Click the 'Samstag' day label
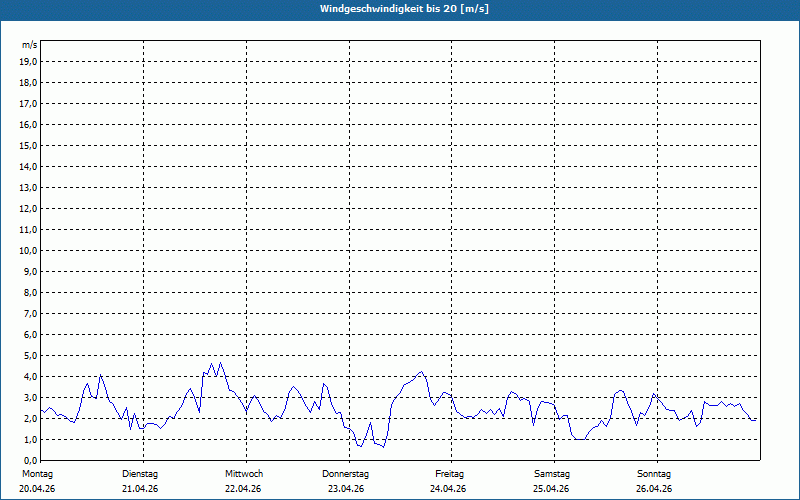This screenshot has height=500, width=800. [552, 474]
